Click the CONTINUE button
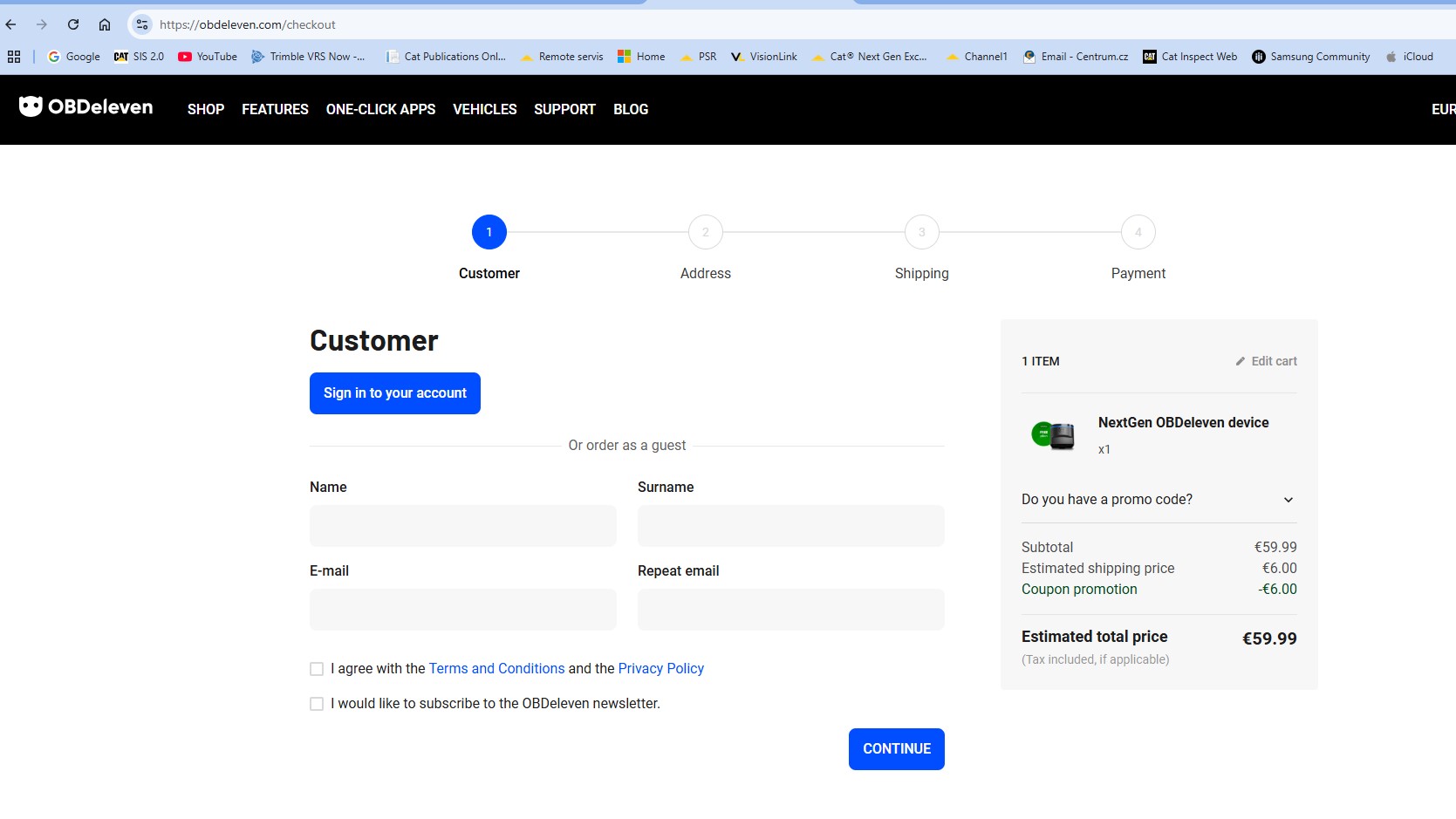This screenshot has height=819, width=1456. (x=897, y=749)
